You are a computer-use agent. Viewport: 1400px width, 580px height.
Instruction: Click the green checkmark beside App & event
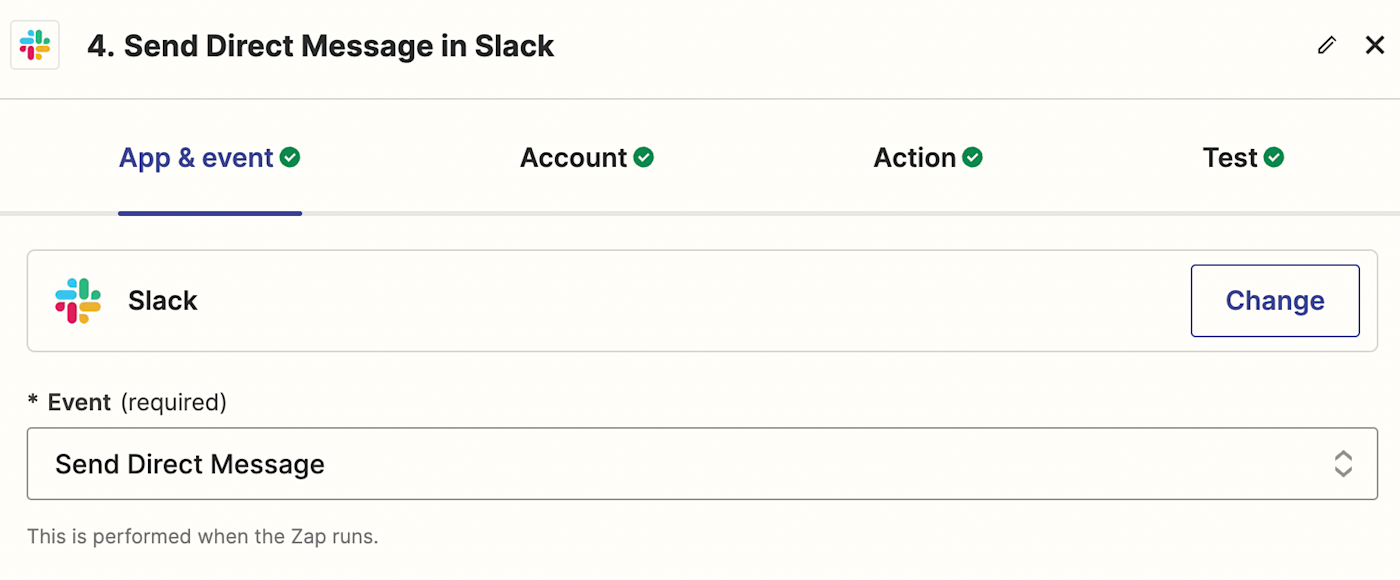pos(290,158)
